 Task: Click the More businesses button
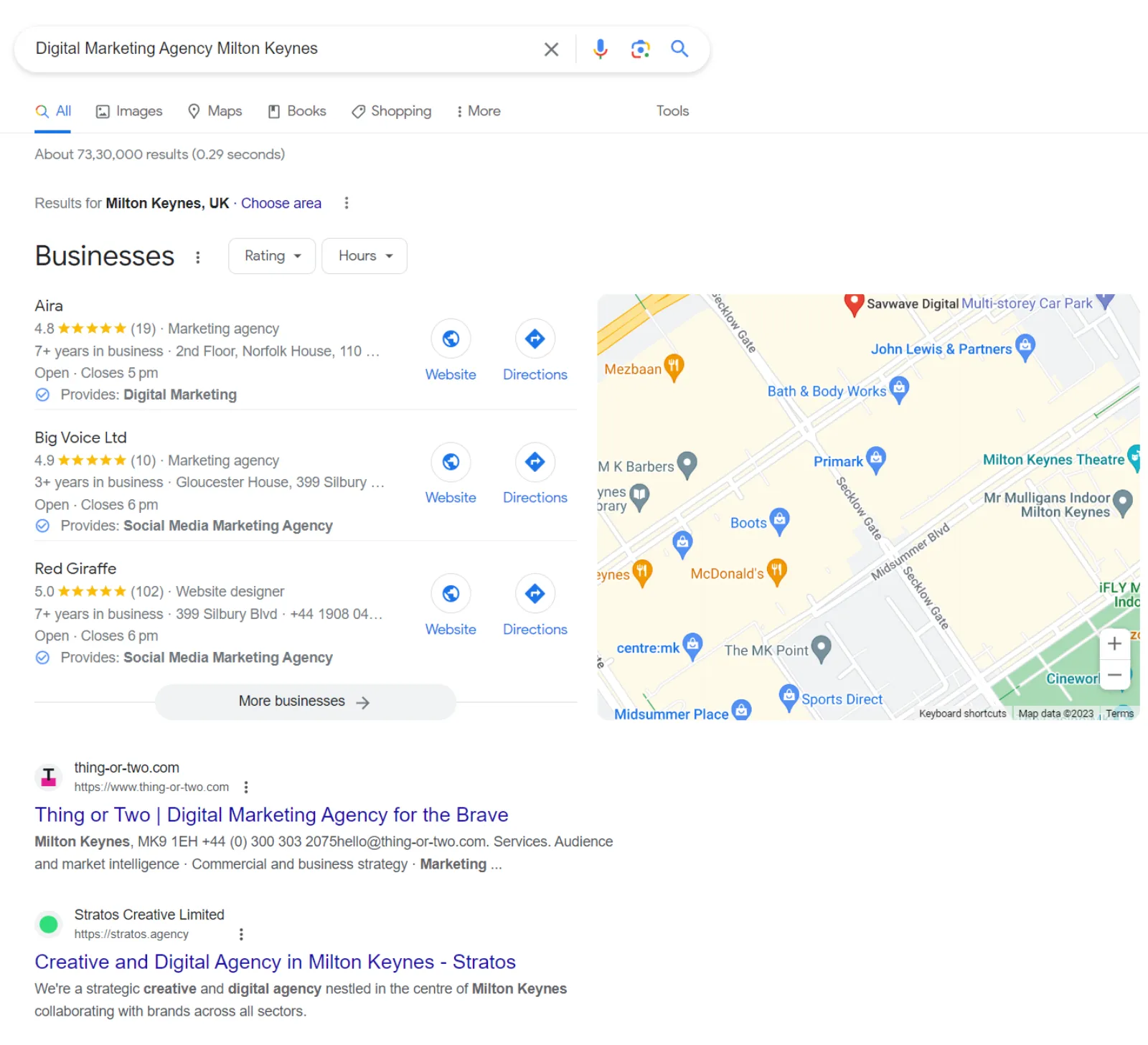[x=306, y=701]
